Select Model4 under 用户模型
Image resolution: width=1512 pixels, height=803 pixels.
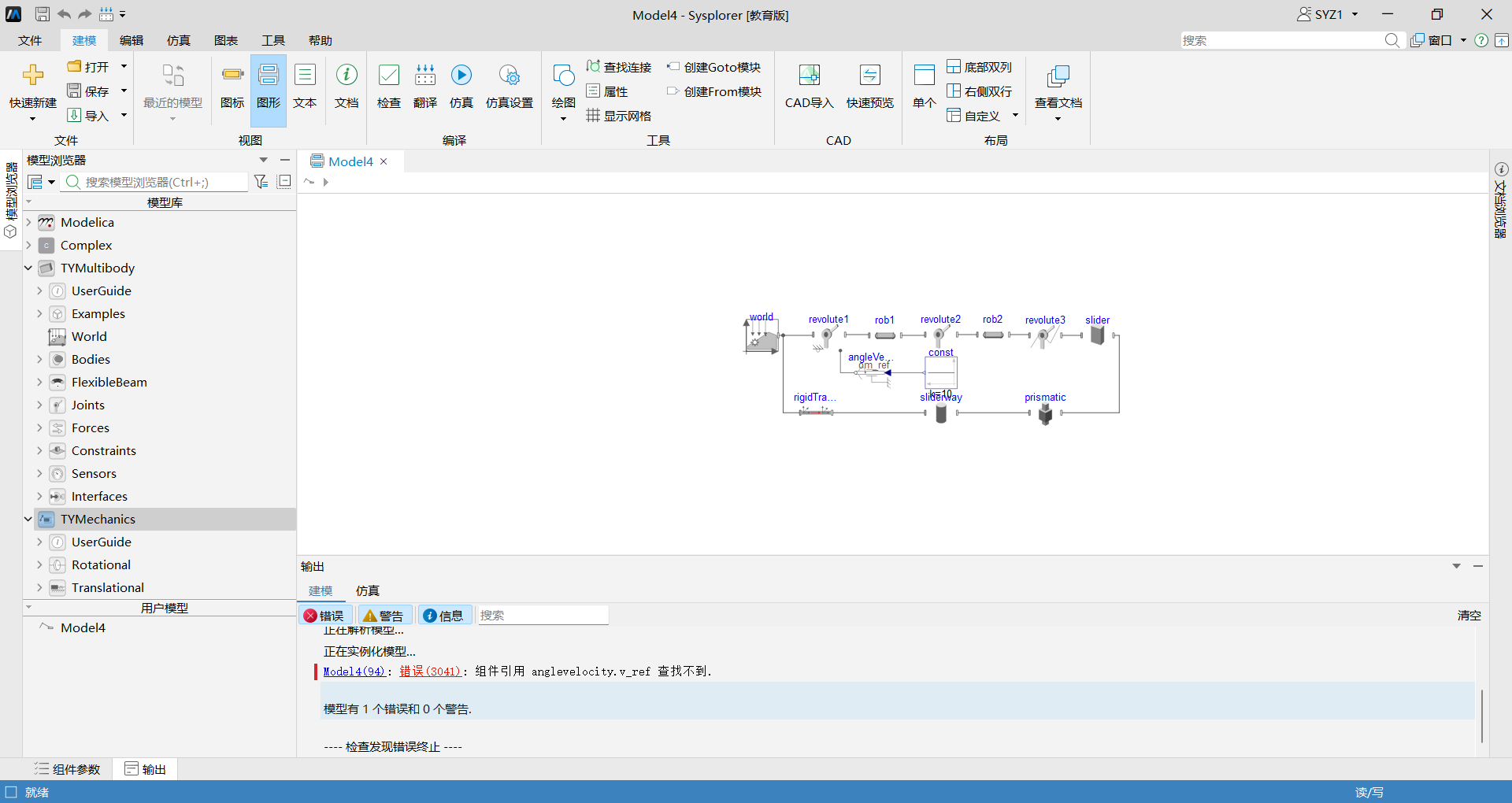pos(83,627)
